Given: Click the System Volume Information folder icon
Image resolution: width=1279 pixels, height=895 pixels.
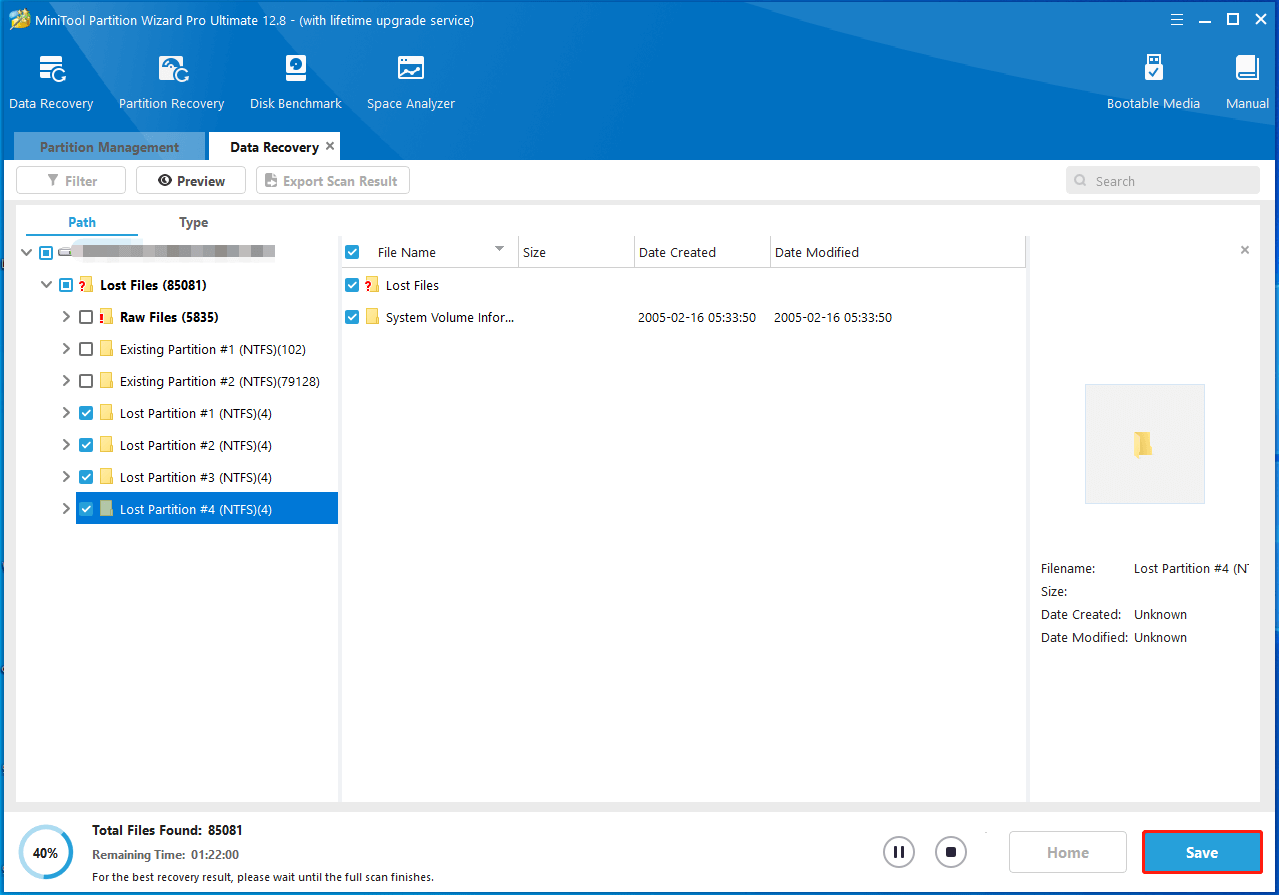Looking at the screenshot, I should (372, 317).
